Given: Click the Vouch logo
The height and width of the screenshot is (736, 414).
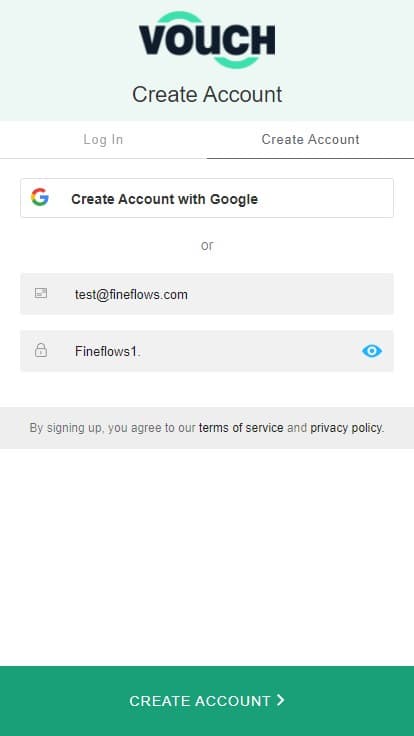Looking at the screenshot, I should point(207,40).
